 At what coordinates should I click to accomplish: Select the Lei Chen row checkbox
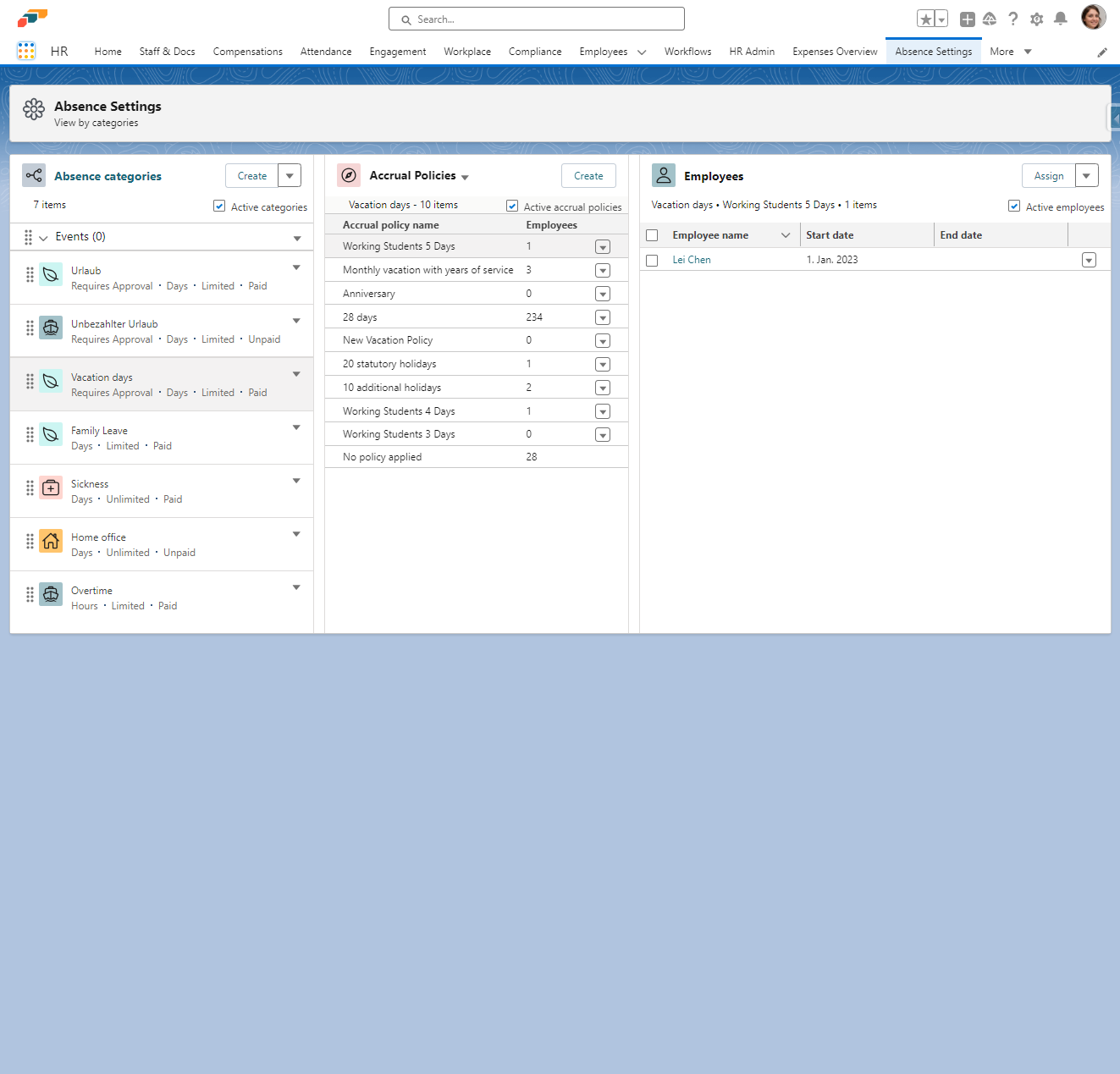click(x=652, y=261)
